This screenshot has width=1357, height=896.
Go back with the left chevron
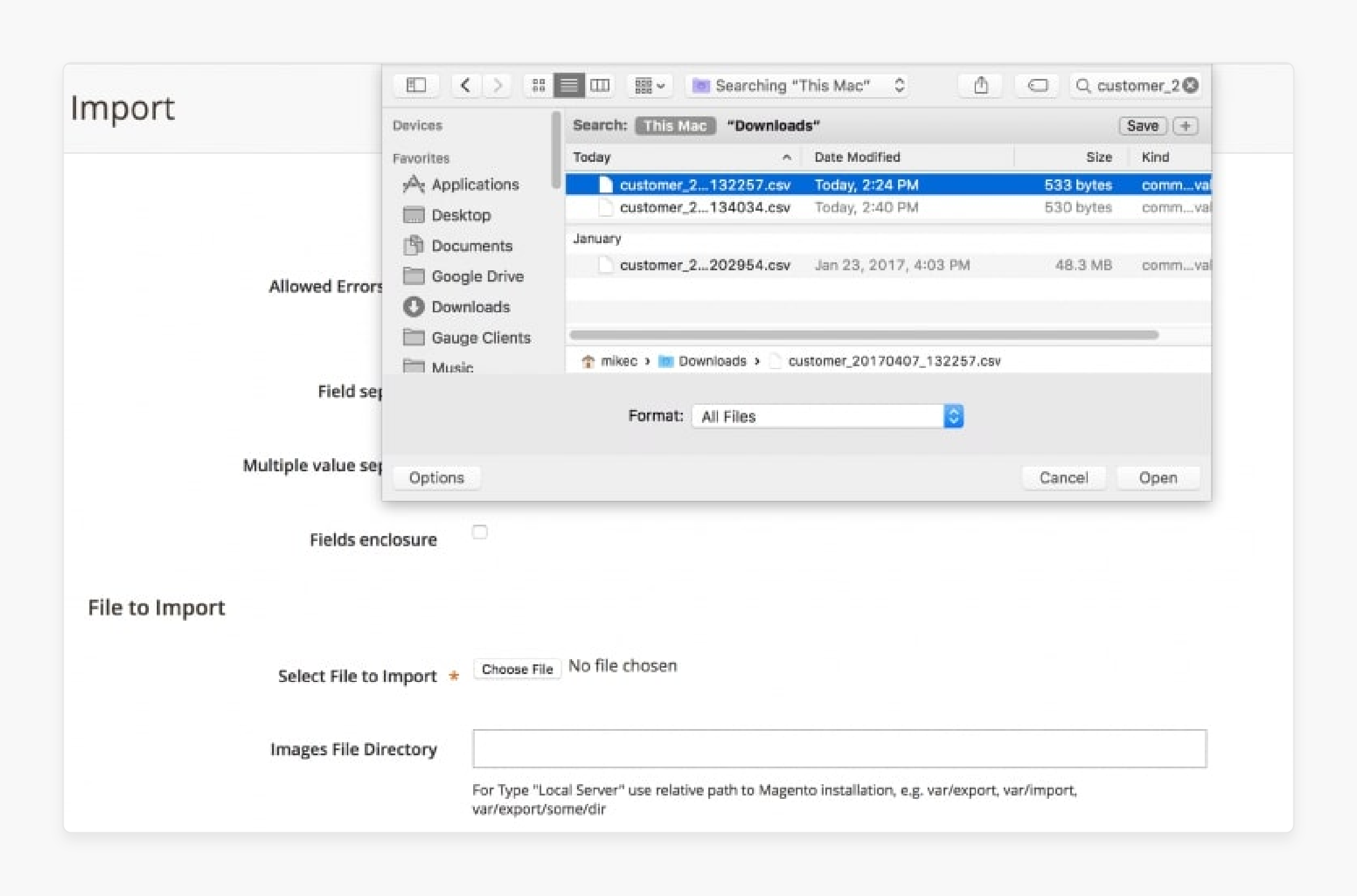[466, 86]
